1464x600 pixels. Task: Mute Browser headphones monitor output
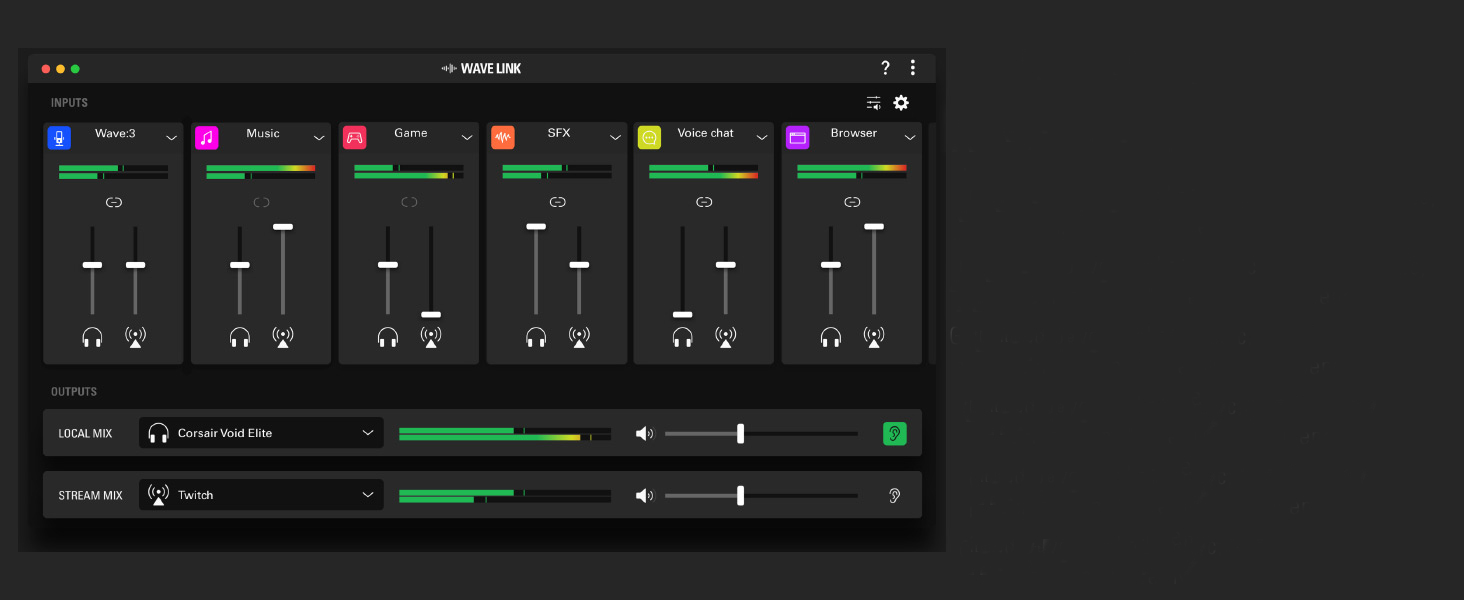(831, 337)
